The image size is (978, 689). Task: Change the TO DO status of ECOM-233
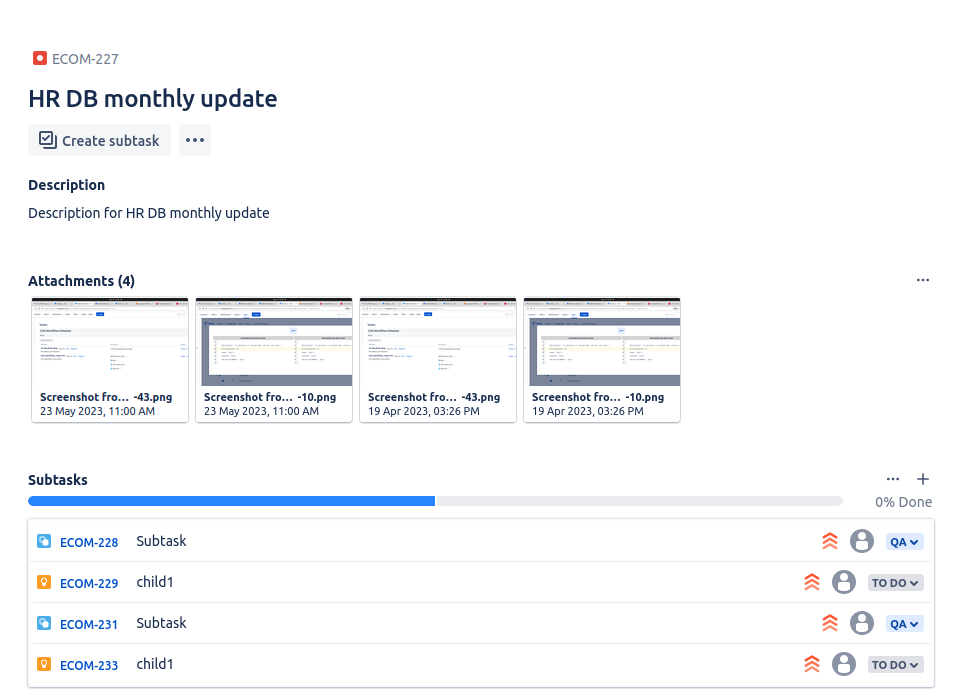click(895, 665)
